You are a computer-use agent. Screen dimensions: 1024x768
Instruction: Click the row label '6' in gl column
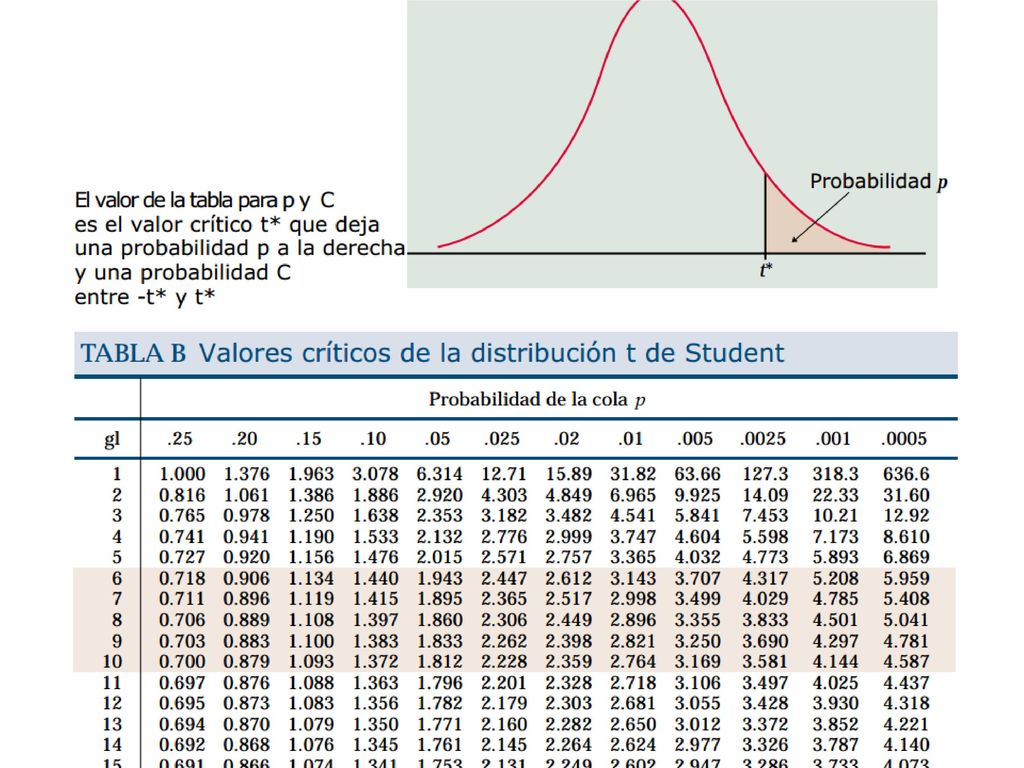(117, 579)
